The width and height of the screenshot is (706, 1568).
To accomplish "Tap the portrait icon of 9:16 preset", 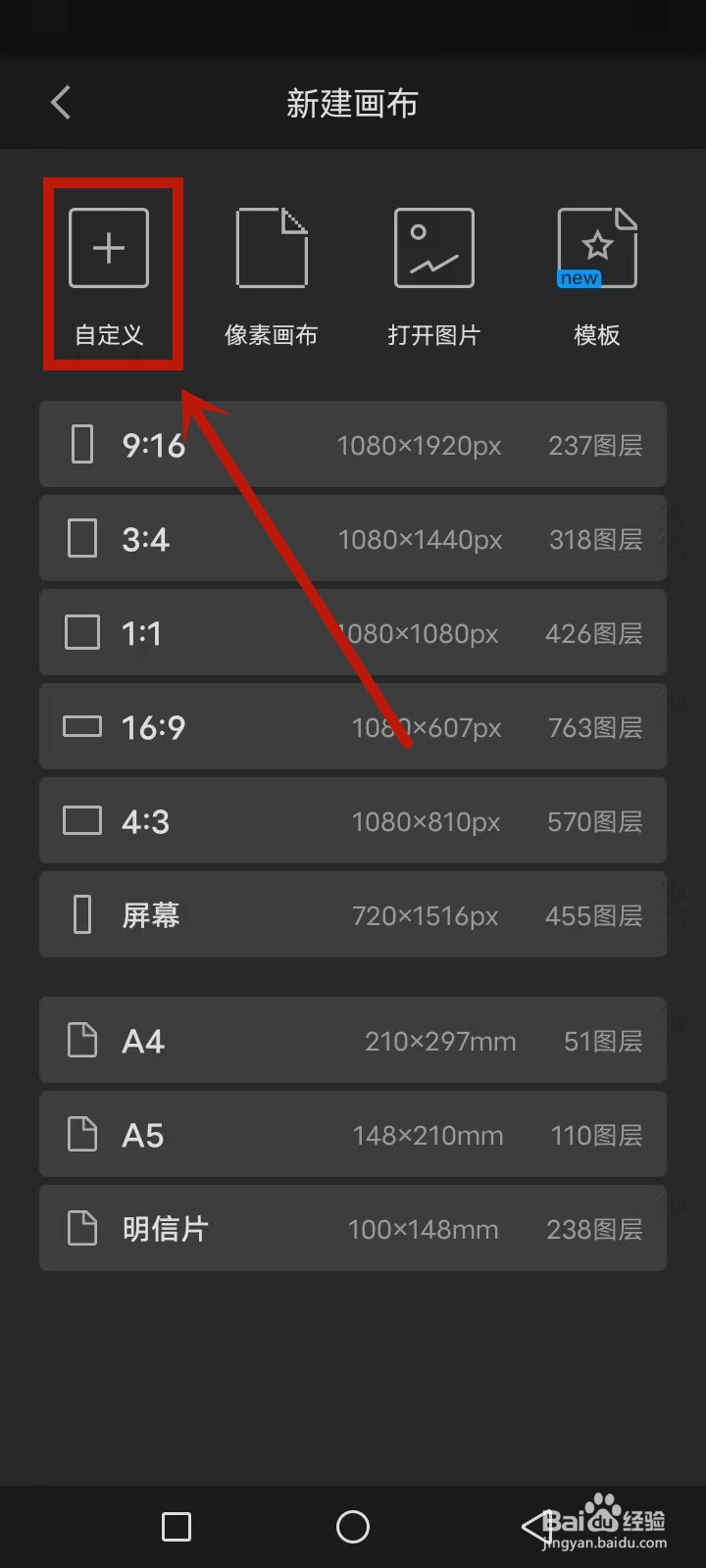I will [x=83, y=444].
